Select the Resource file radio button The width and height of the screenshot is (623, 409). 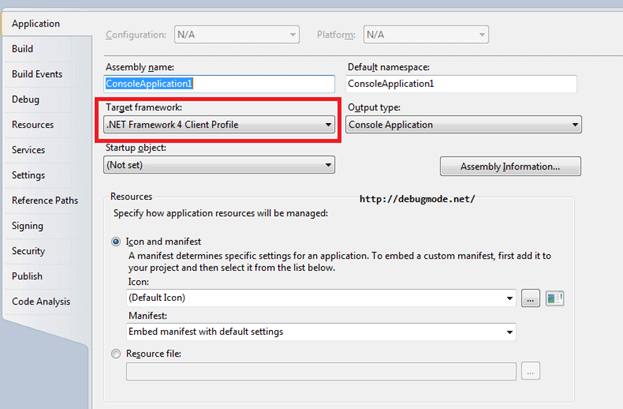tap(116, 353)
